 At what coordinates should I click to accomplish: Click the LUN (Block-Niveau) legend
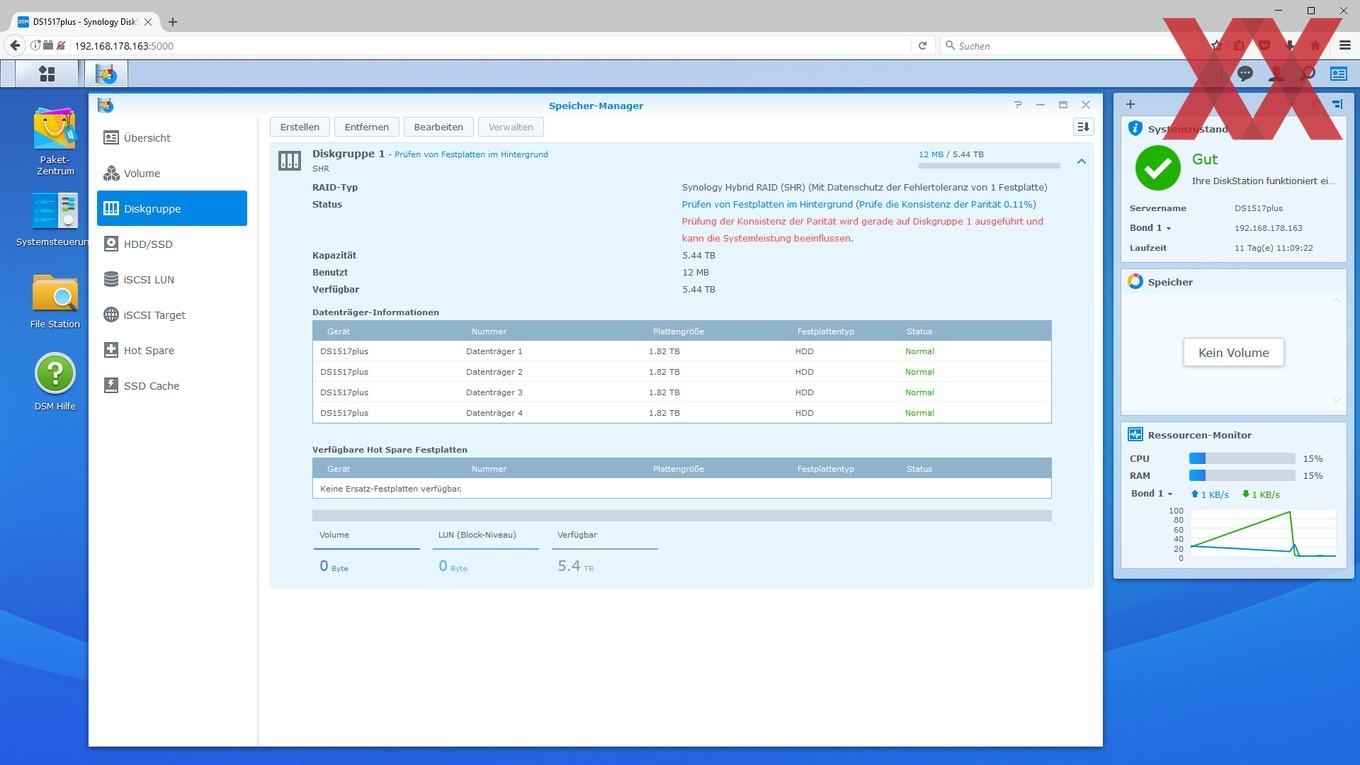(485, 551)
